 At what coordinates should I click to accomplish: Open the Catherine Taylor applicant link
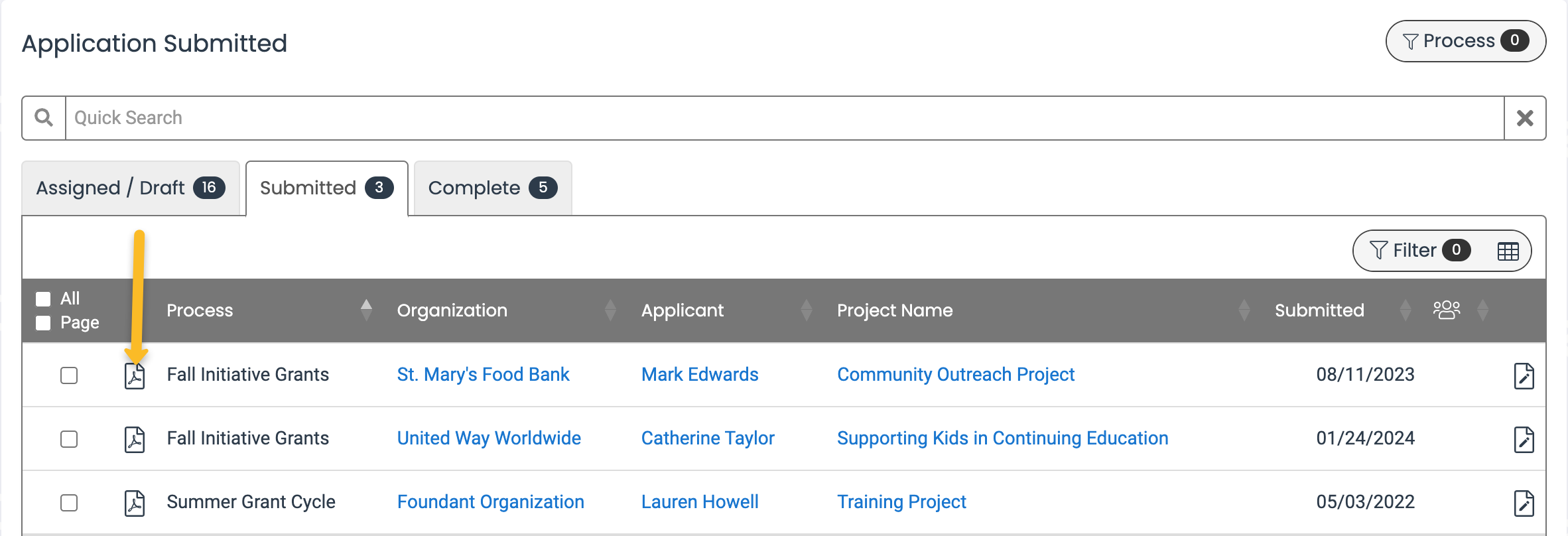[x=708, y=438]
